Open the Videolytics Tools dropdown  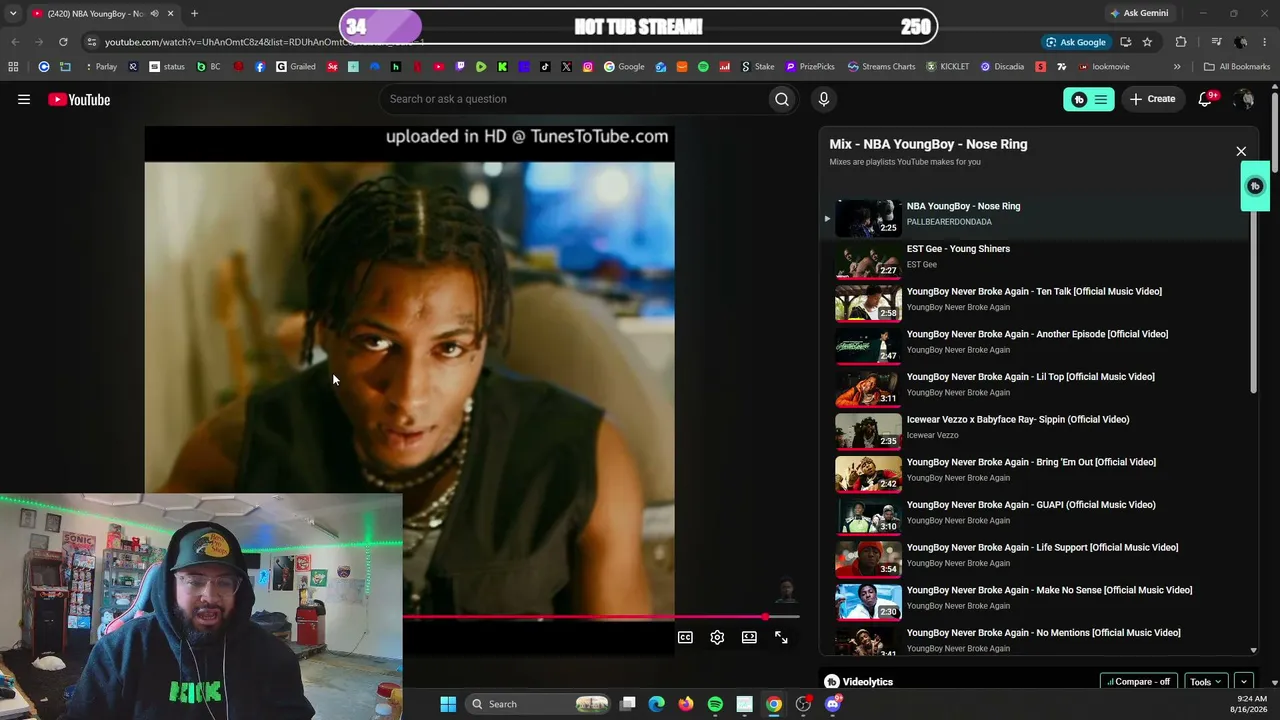click(x=1206, y=682)
